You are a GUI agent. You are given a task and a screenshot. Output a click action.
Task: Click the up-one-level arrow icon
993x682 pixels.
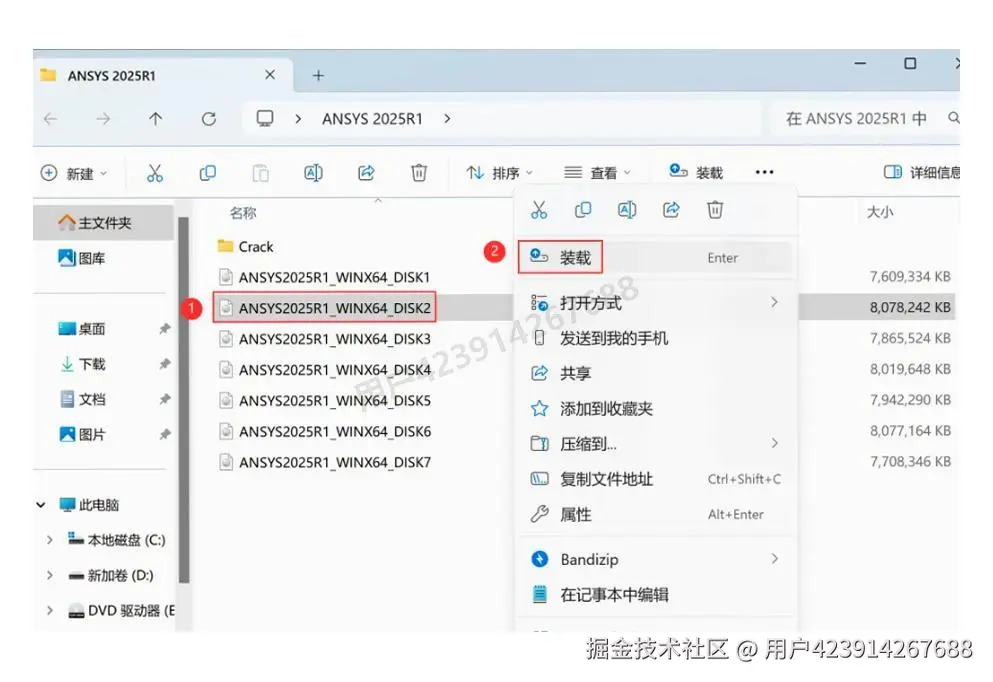coord(155,118)
